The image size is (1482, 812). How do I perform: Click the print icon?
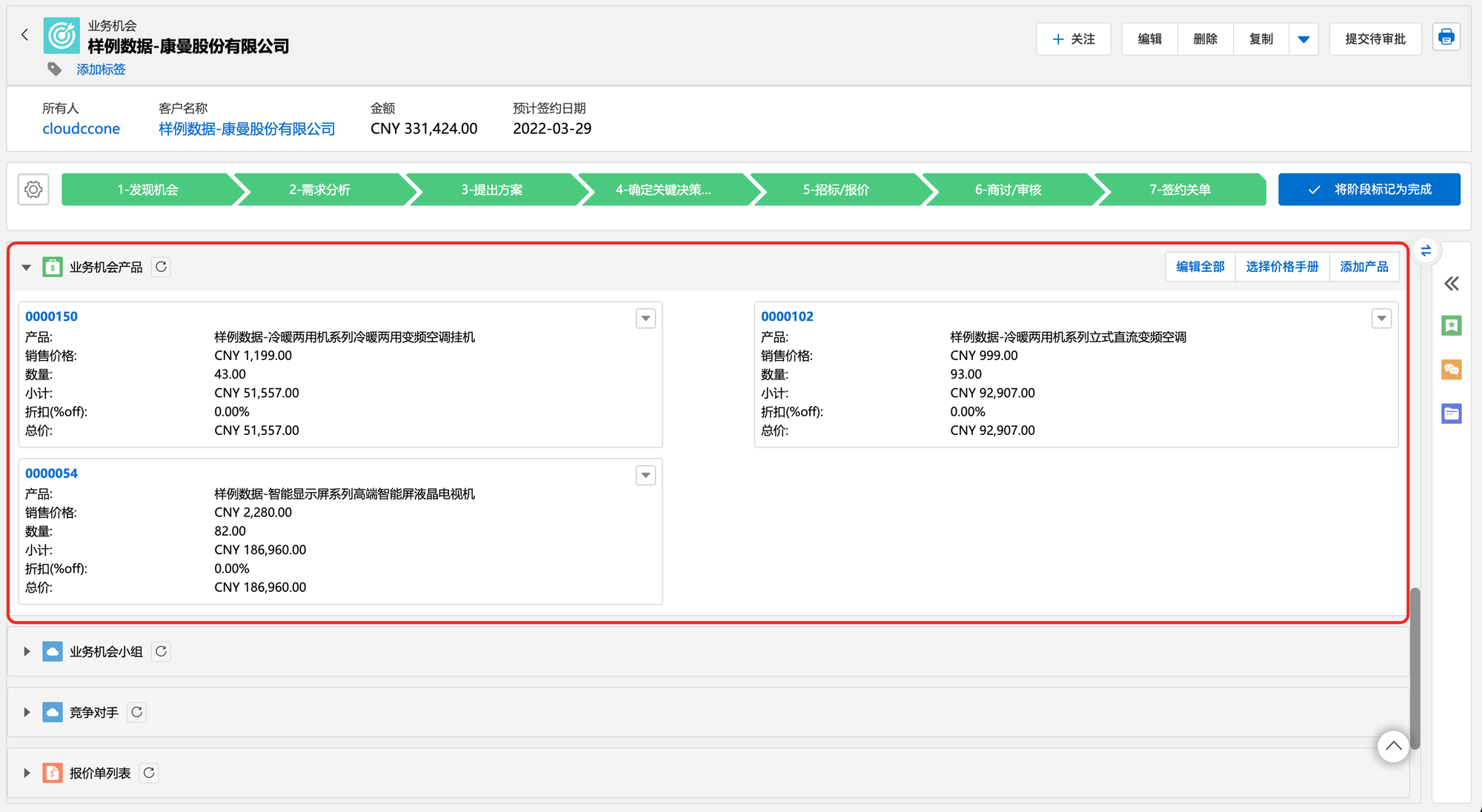[1446, 37]
